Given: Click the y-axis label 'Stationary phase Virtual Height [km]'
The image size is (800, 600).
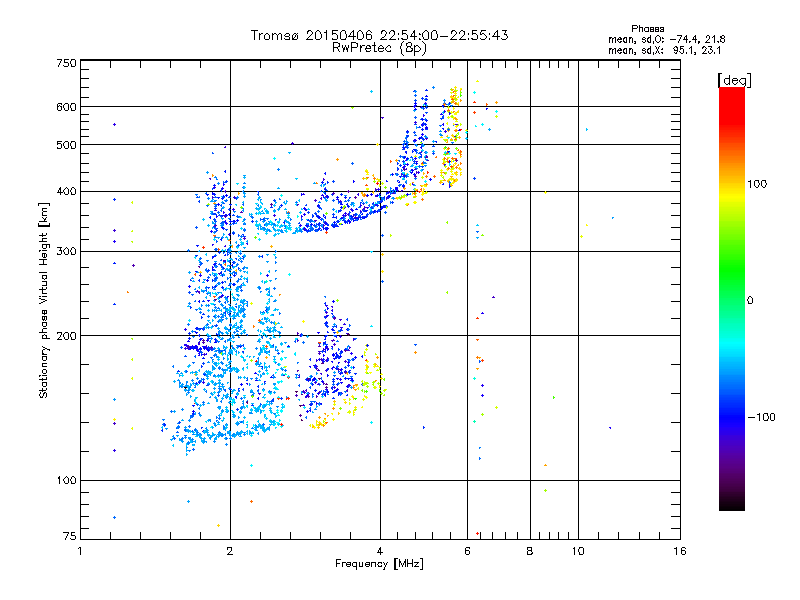Looking at the screenshot, I should pos(43,300).
